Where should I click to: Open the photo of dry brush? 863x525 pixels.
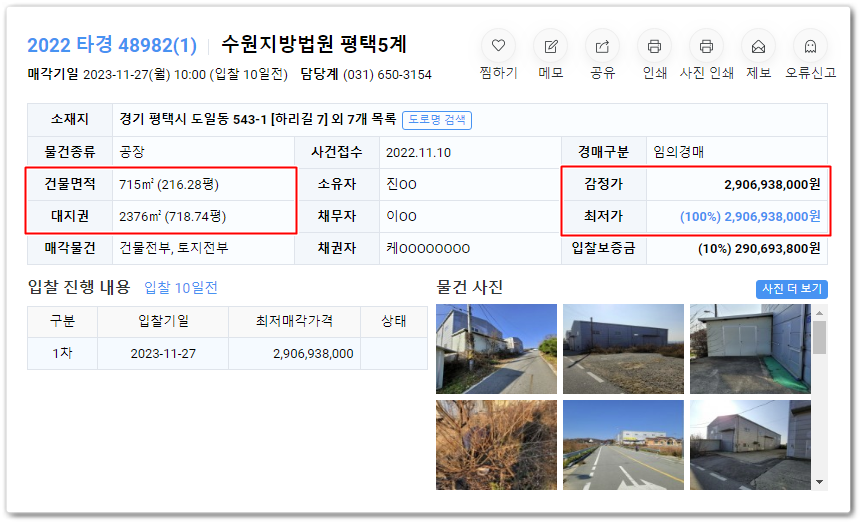[496, 445]
